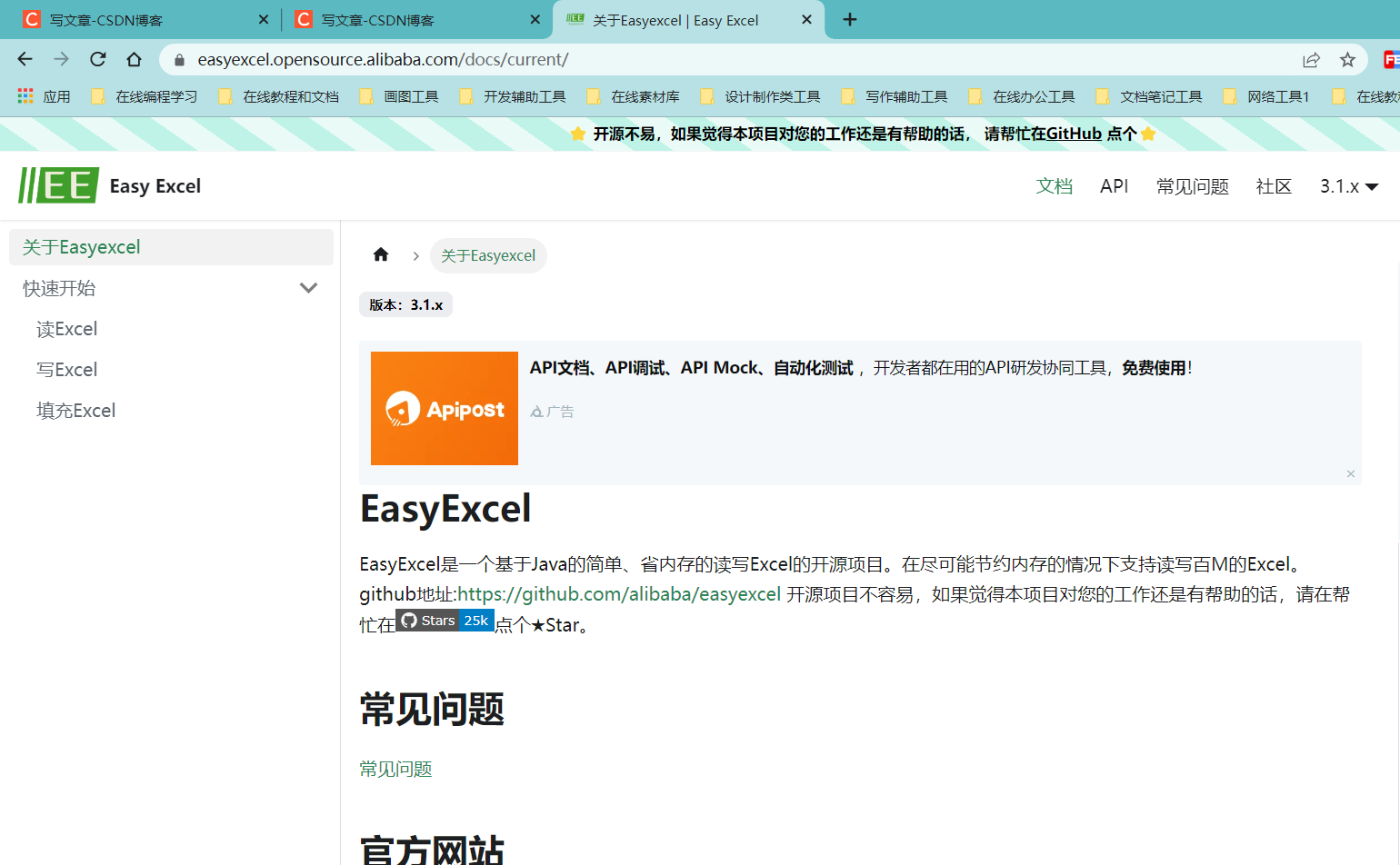This screenshot has width=1400, height=865.
Task: Open the API navigation item
Action: pyautogui.click(x=1114, y=186)
